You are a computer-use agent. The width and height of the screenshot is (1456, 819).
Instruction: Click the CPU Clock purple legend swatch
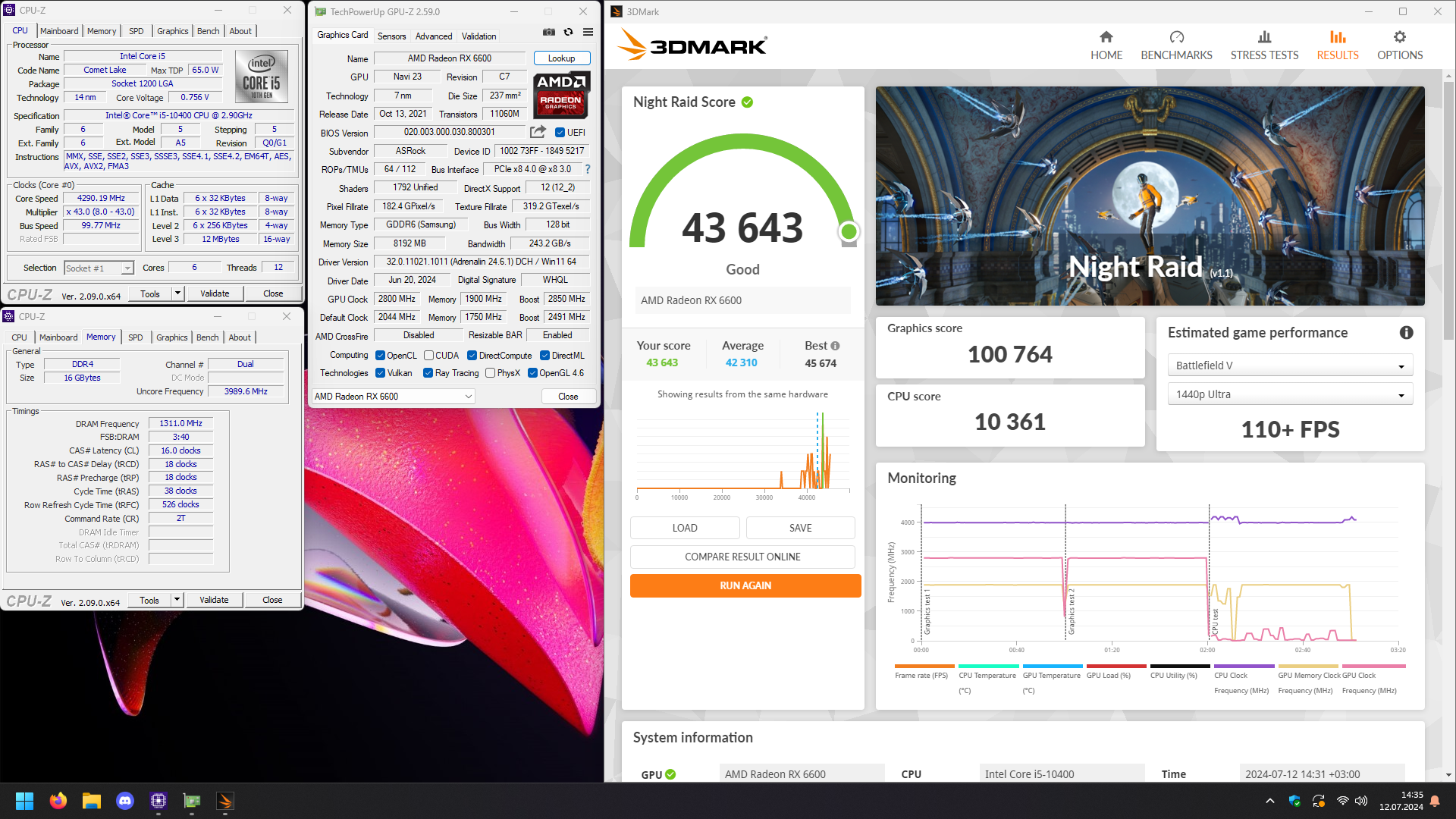(1244, 667)
